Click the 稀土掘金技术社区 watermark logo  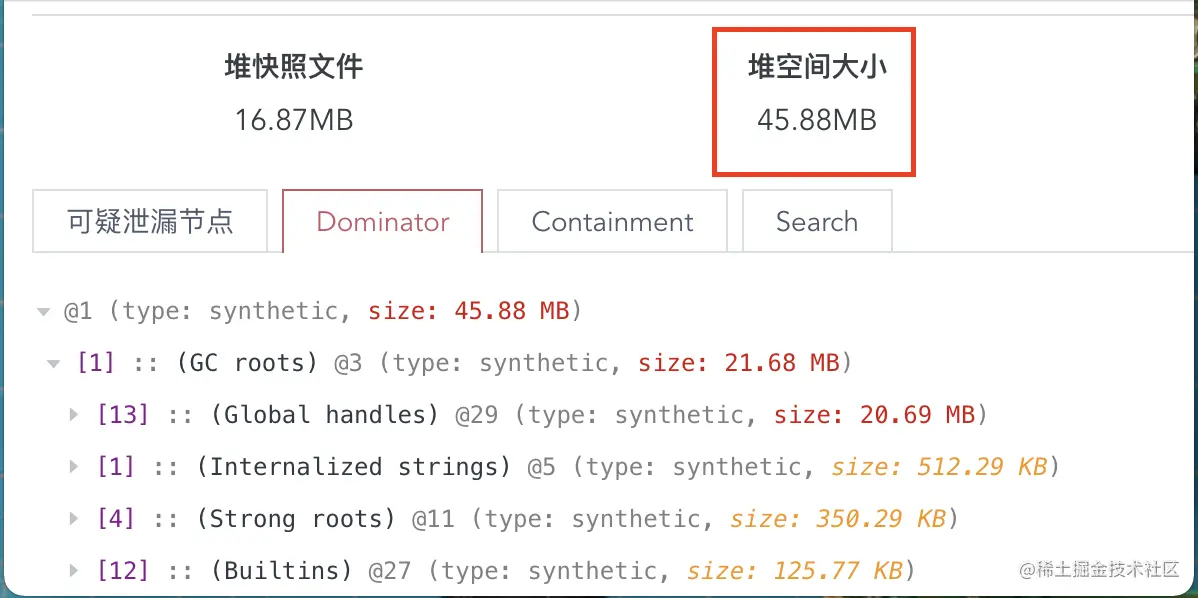[x=1099, y=571]
